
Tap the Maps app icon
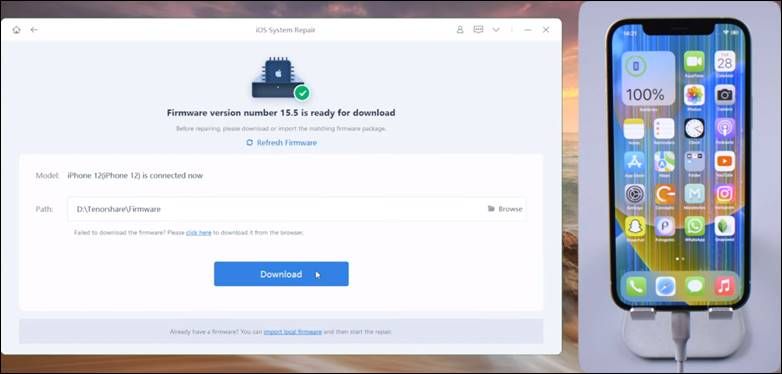click(664, 162)
